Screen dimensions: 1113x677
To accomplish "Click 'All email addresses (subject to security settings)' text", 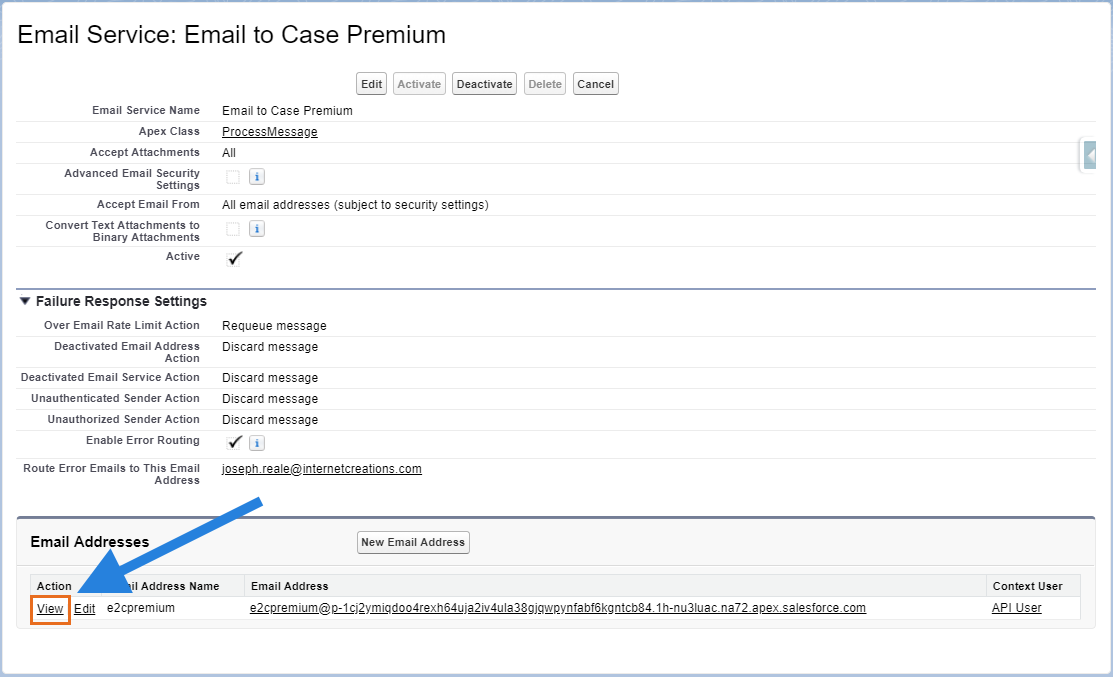I will (356, 205).
